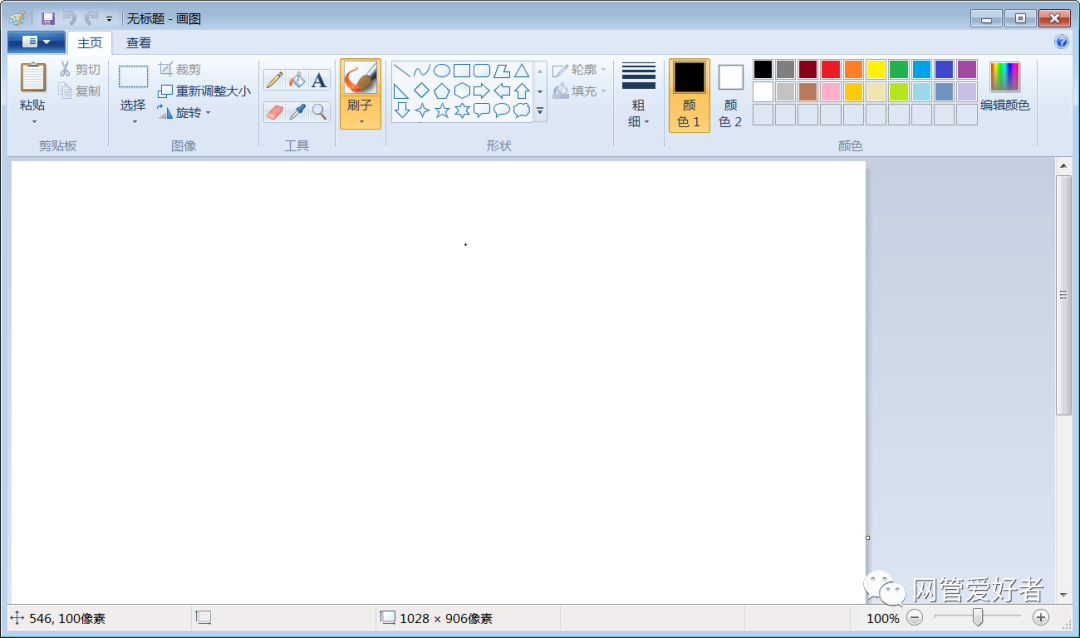
Task: Switch to the 查看 tab
Action: [138, 42]
